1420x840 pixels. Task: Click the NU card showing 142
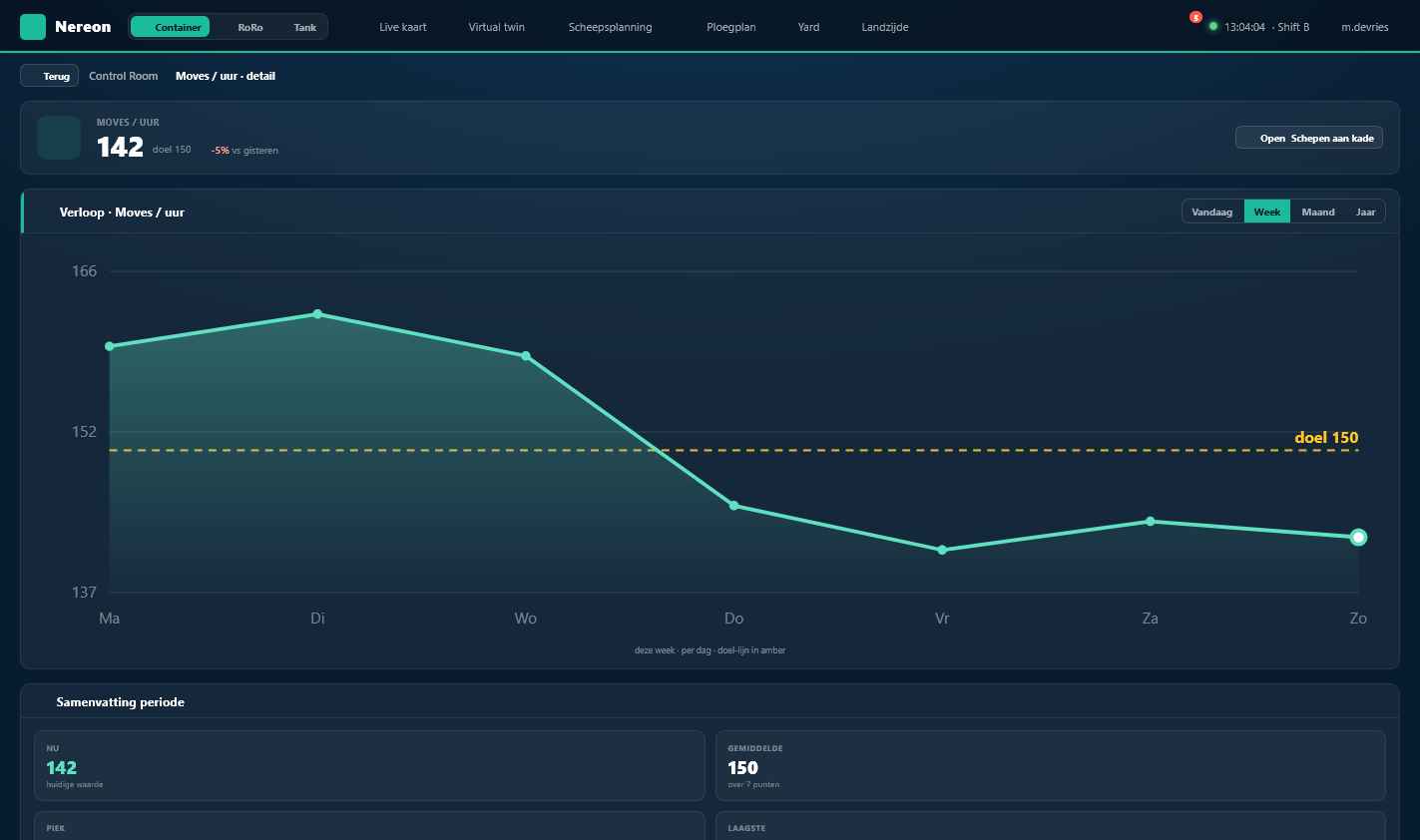click(369, 766)
